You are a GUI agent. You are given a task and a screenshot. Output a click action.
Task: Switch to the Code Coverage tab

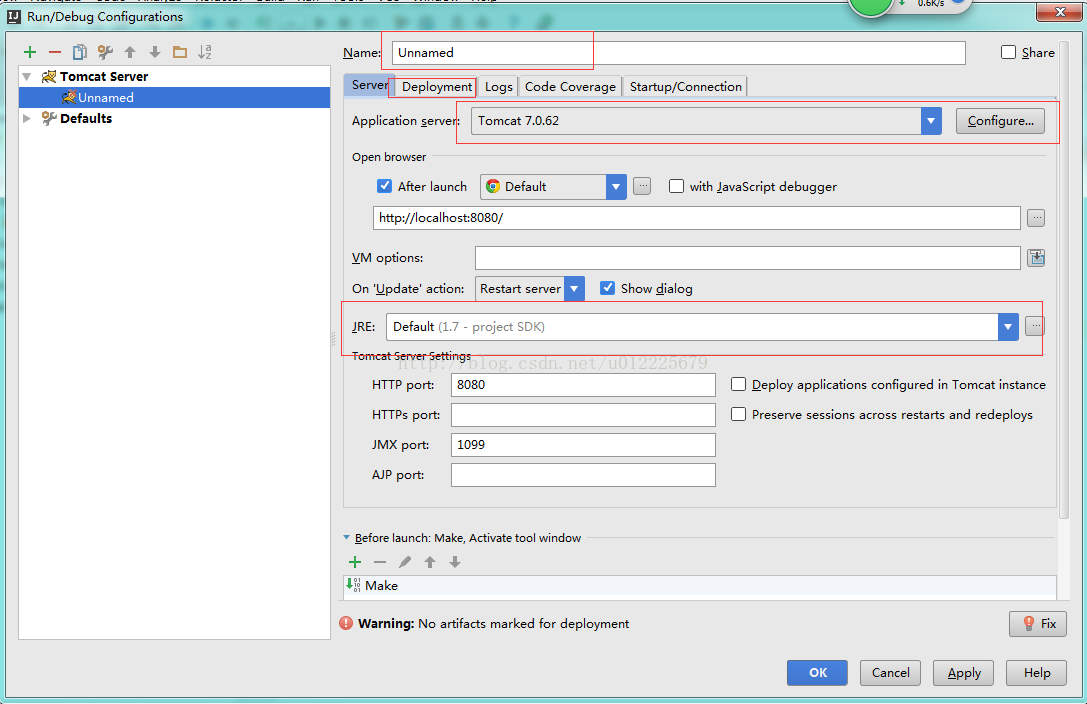570,87
